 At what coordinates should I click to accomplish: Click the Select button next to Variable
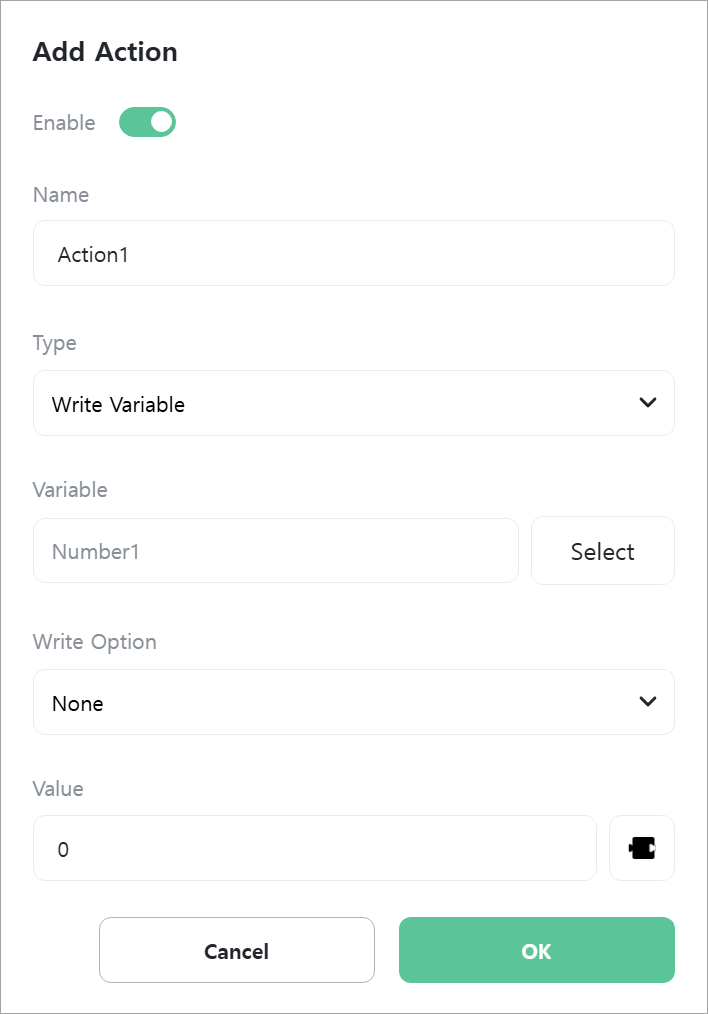pyautogui.click(x=603, y=550)
